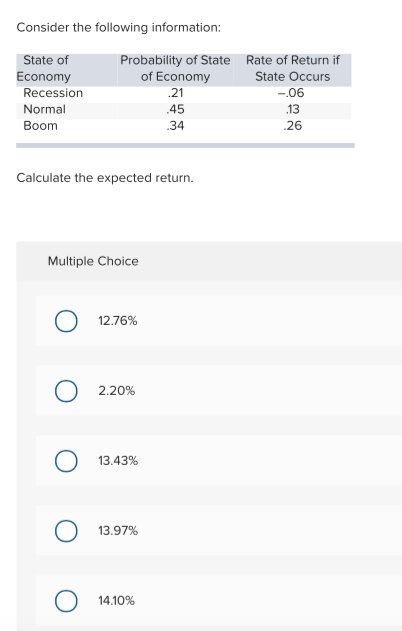Click the Boom return value .26
Screen dimensions: 402x631
(293, 126)
